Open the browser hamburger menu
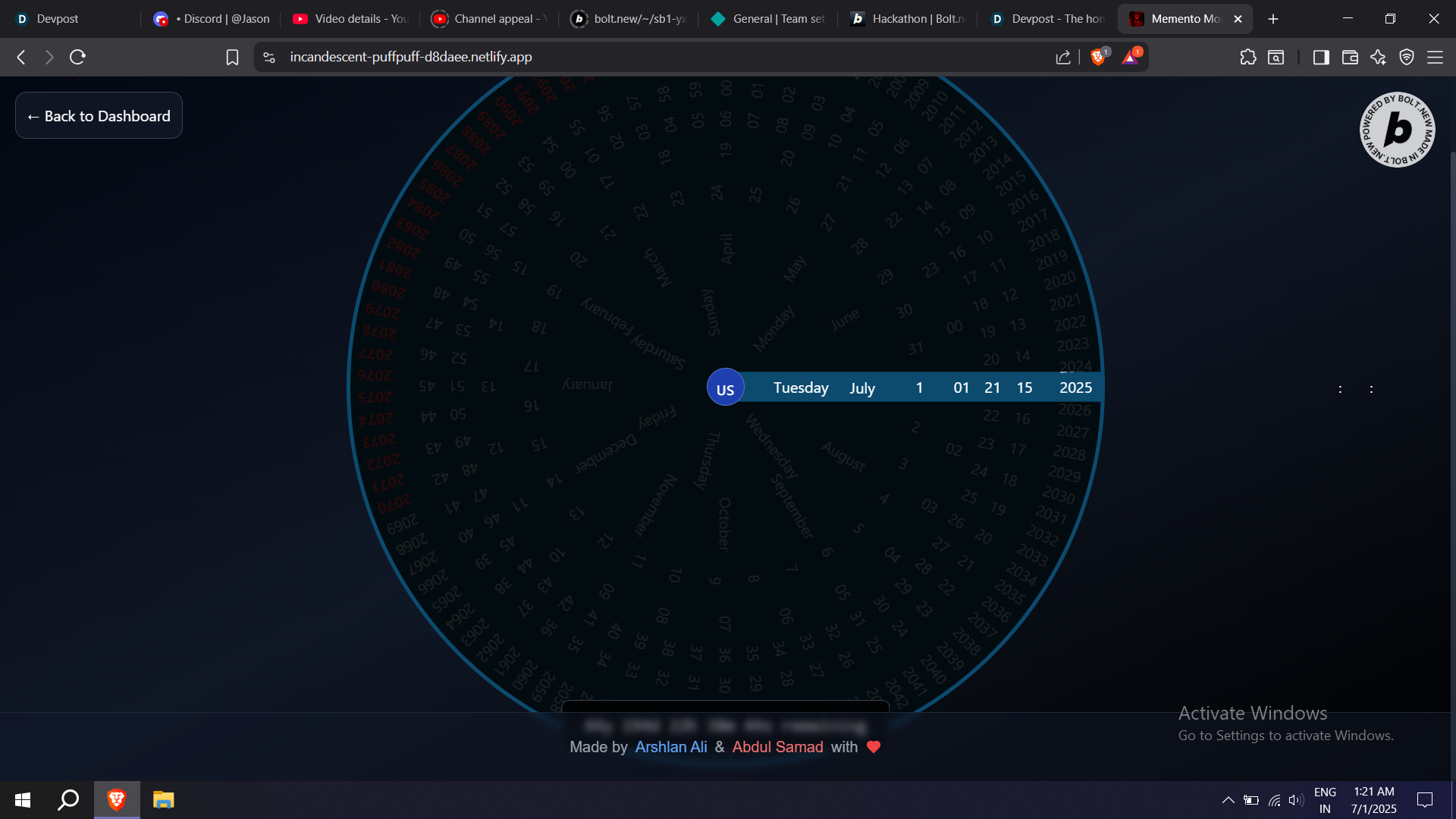Image resolution: width=1456 pixels, height=819 pixels. pyautogui.click(x=1435, y=57)
